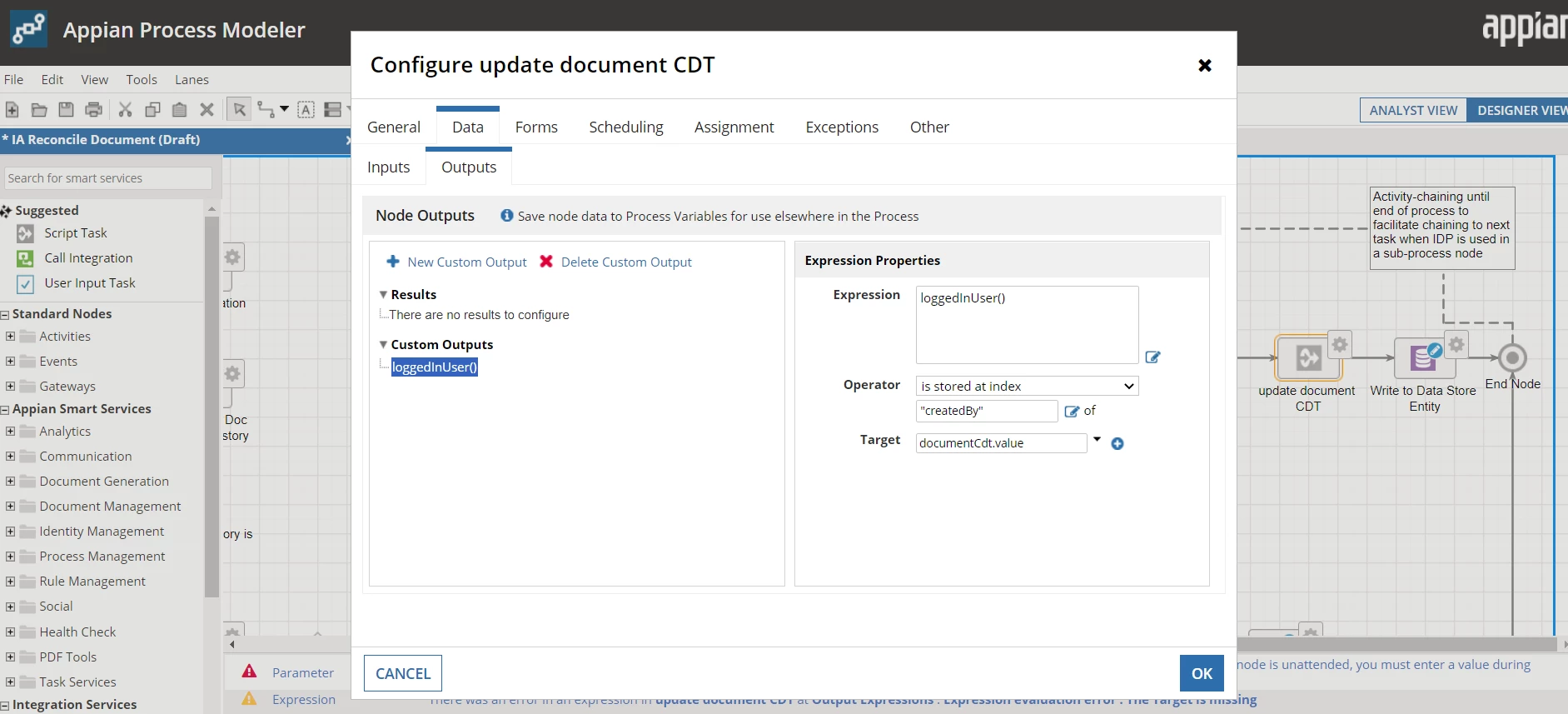Viewport: 1568px width, 714px height.
Task: Click the Script Task icon in Suggested
Action: (x=26, y=233)
